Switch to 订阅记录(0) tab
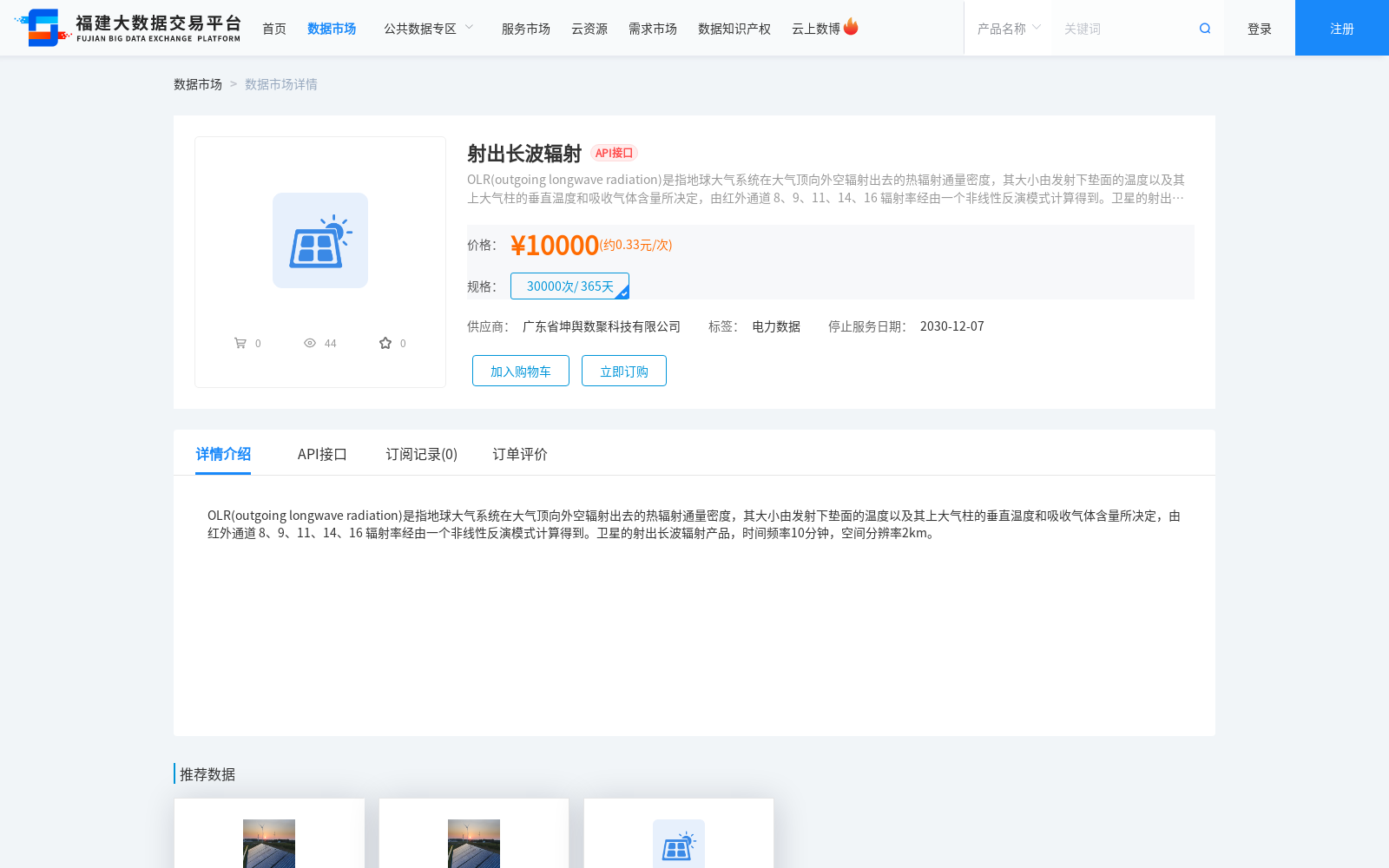This screenshot has width=1389, height=868. click(x=422, y=454)
